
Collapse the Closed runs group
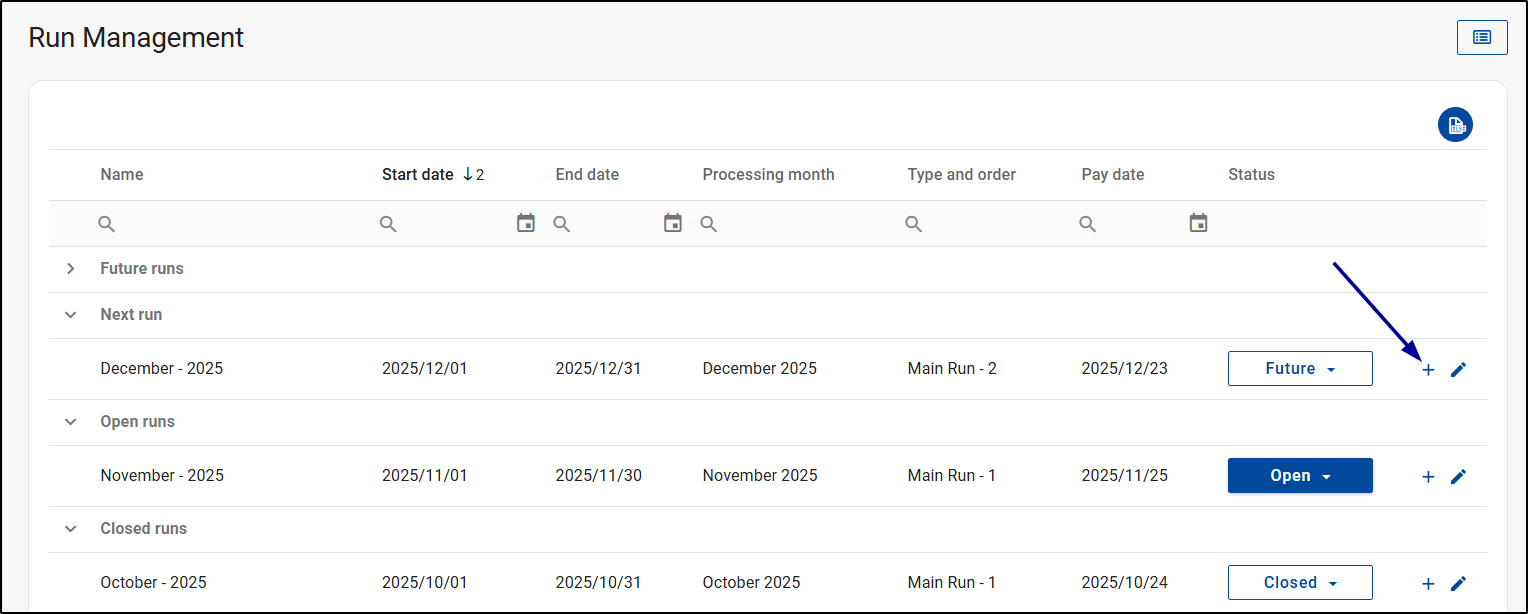click(x=71, y=529)
